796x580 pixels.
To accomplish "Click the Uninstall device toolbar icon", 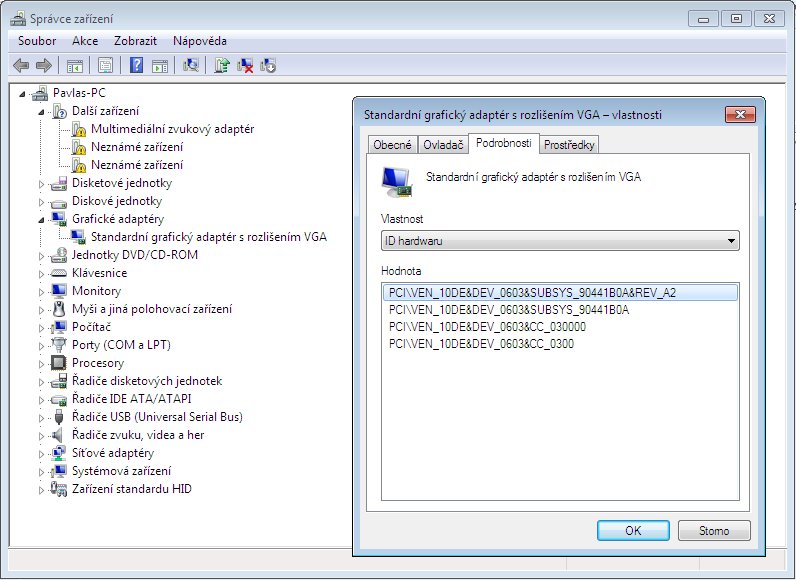I will click(x=245, y=66).
